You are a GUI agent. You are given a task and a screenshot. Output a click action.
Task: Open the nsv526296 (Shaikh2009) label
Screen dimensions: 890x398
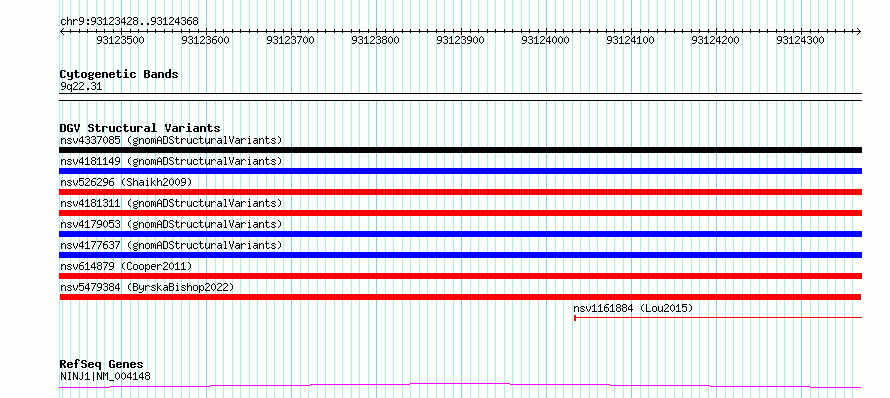pyautogui.click(x=126, y=182)
